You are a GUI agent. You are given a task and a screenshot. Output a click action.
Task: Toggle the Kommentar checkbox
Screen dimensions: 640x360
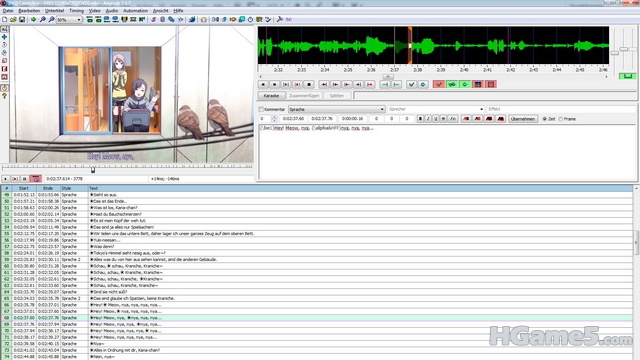click(x=261, y=109)
